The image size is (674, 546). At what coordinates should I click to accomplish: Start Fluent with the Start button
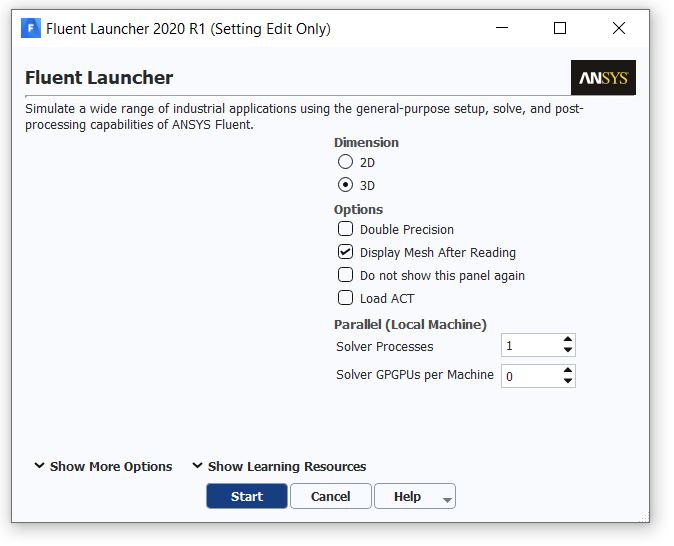click(247, 496)
